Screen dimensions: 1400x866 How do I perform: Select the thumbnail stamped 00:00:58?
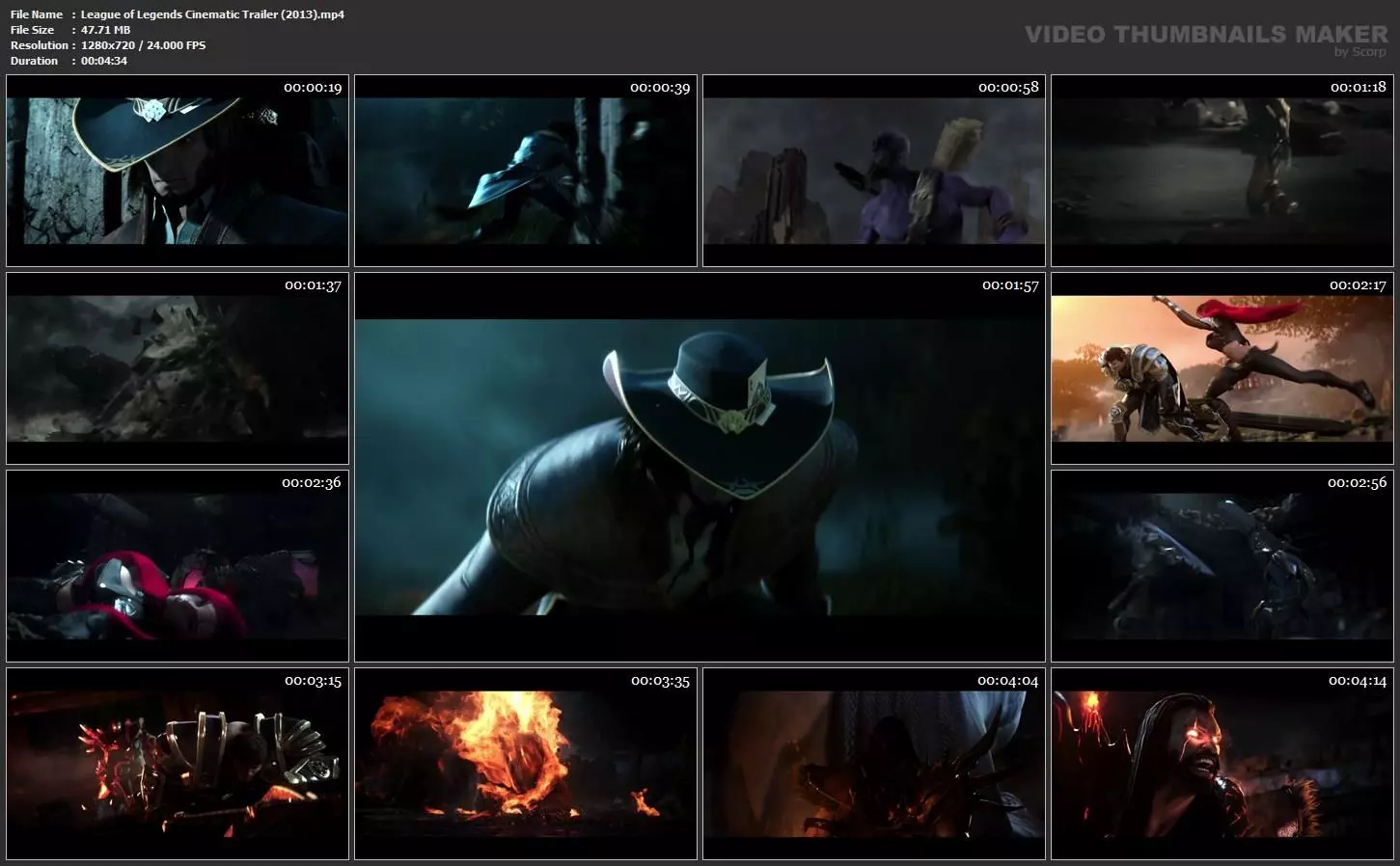874,171
